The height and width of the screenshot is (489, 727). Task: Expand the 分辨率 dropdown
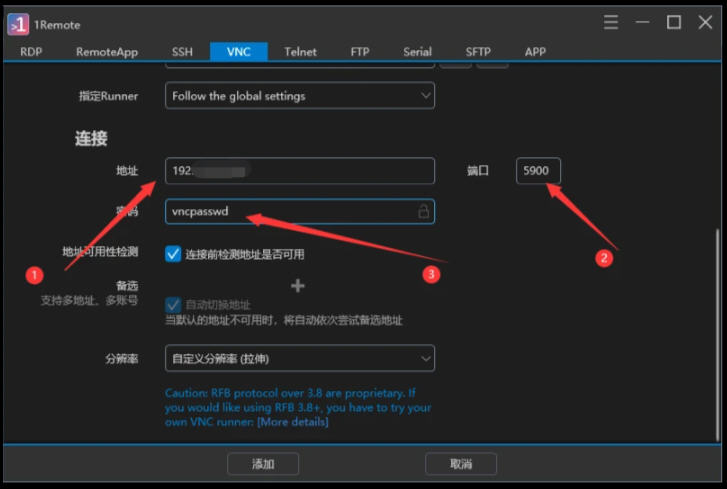click(300, 358)
